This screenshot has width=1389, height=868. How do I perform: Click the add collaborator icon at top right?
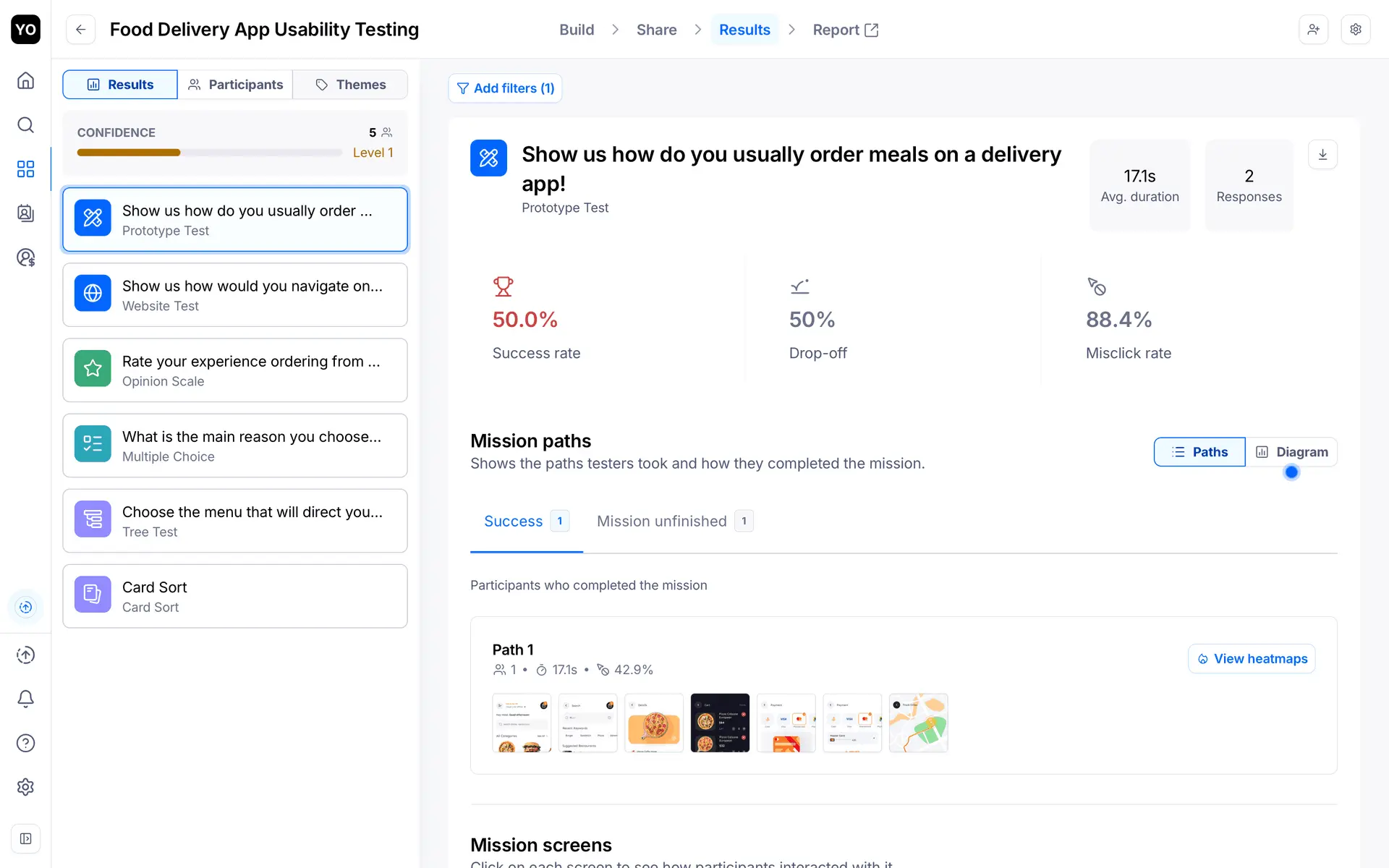pos(1313,30)
